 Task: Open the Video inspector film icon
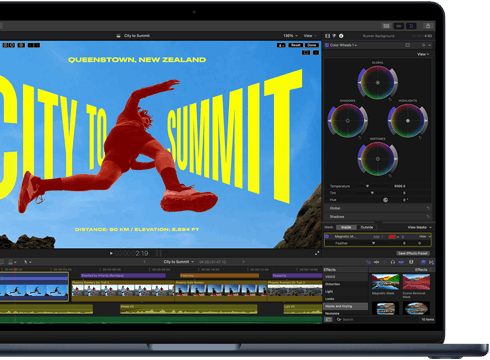[327, 36]
